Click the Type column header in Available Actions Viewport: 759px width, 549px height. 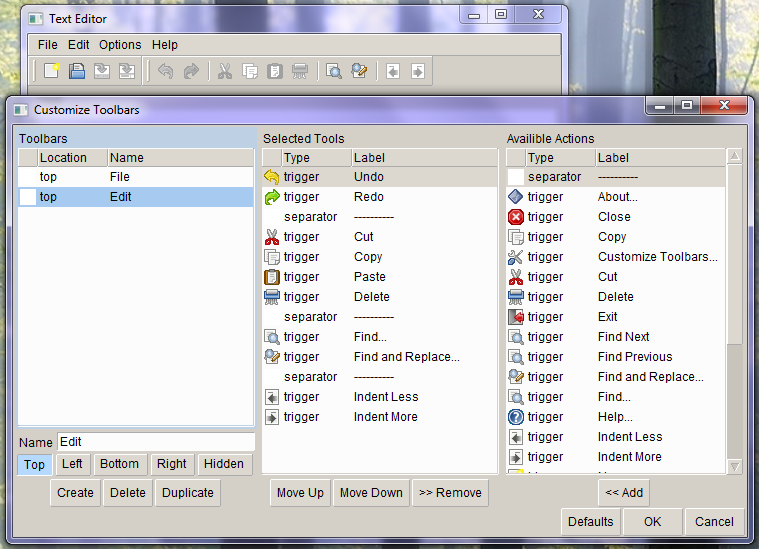coord(560,158)
